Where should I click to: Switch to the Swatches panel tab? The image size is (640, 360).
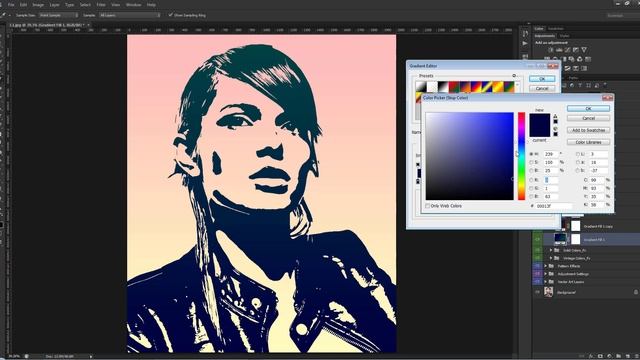(x=556, y=29)
